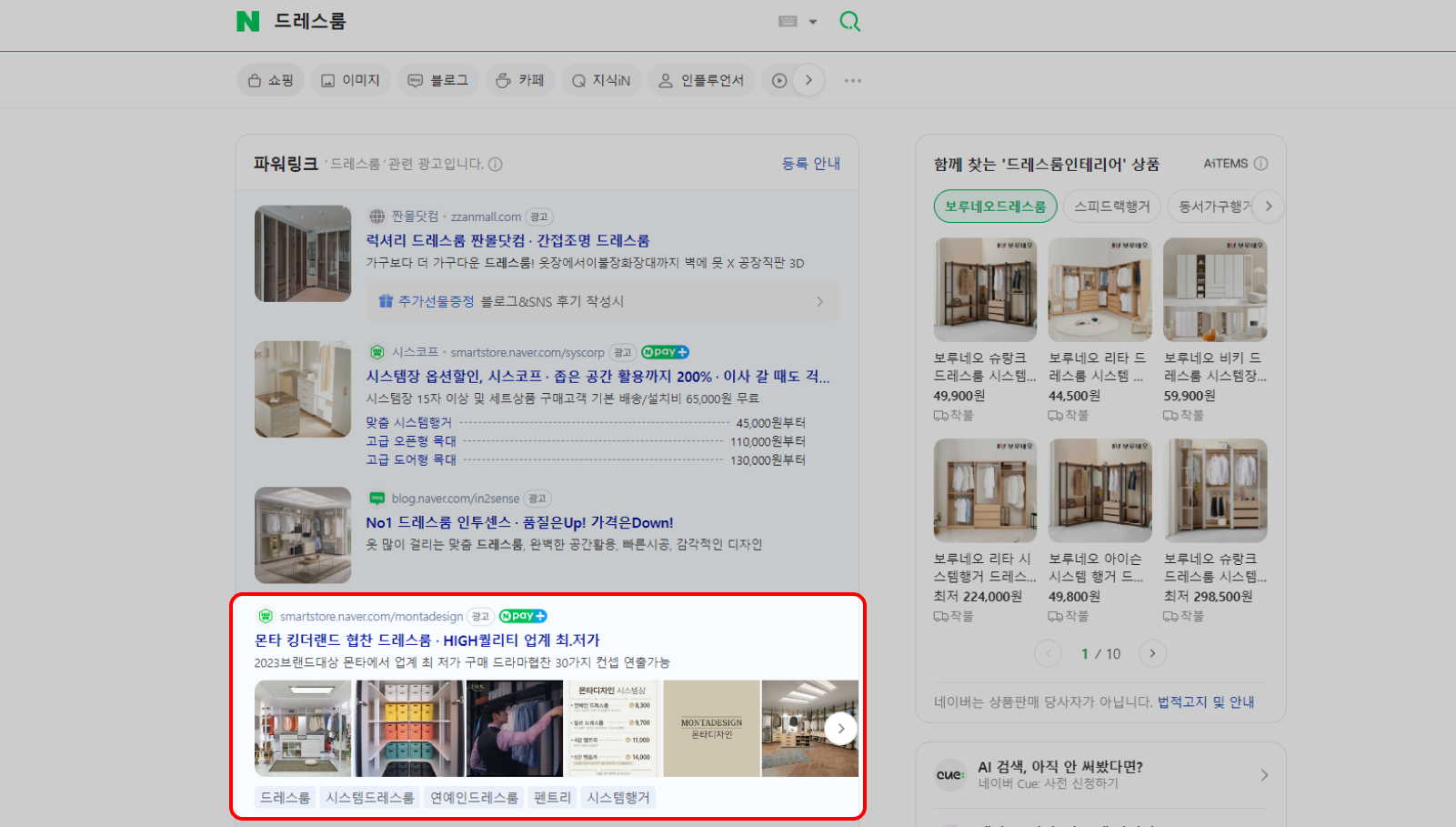The width and height of the screenshot is (1456, 827).
Task: Click the 시스템행거 keyword tag
Action: coord(618,798)
